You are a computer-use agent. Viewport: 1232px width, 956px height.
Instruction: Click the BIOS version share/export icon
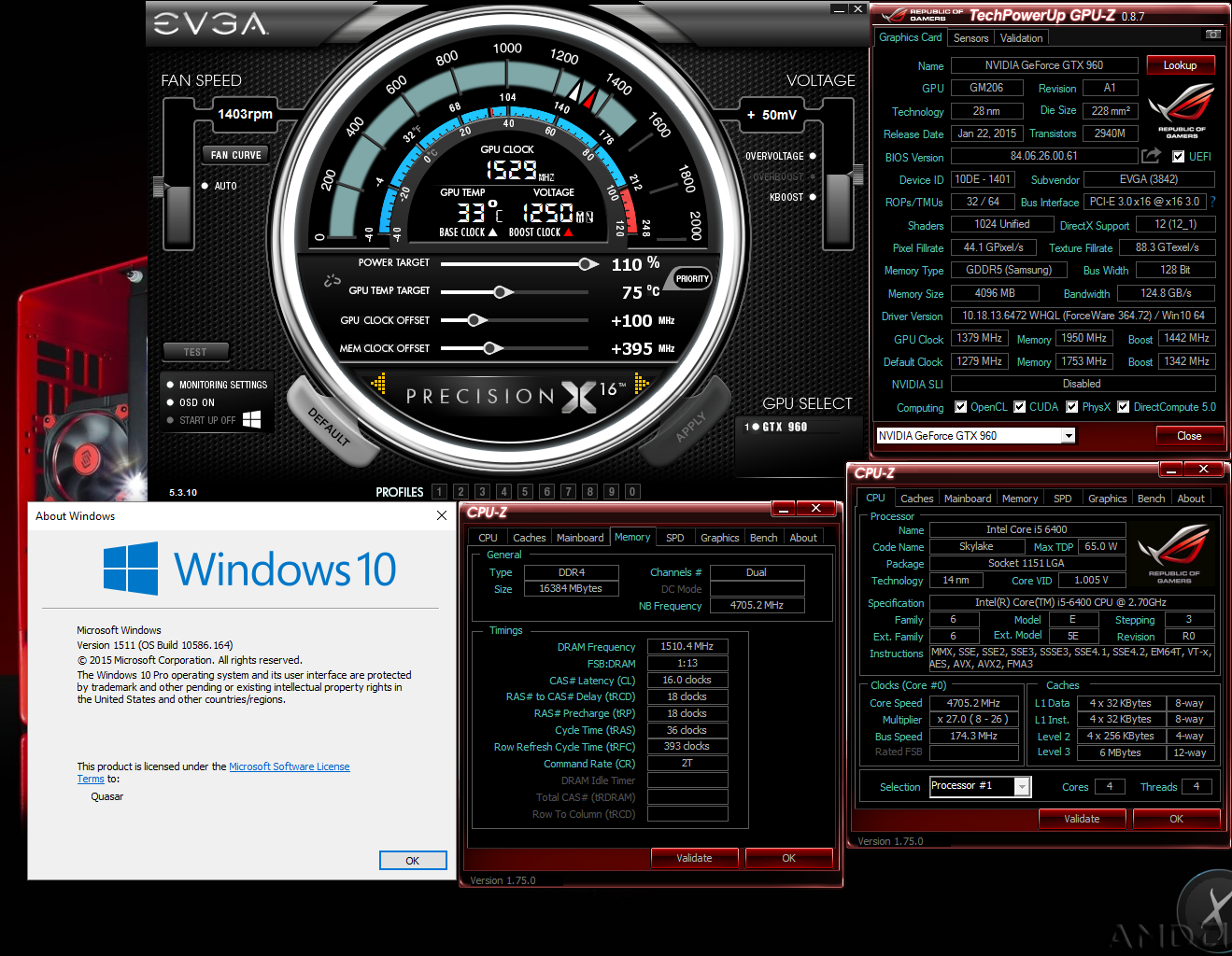pos(1152,156)
